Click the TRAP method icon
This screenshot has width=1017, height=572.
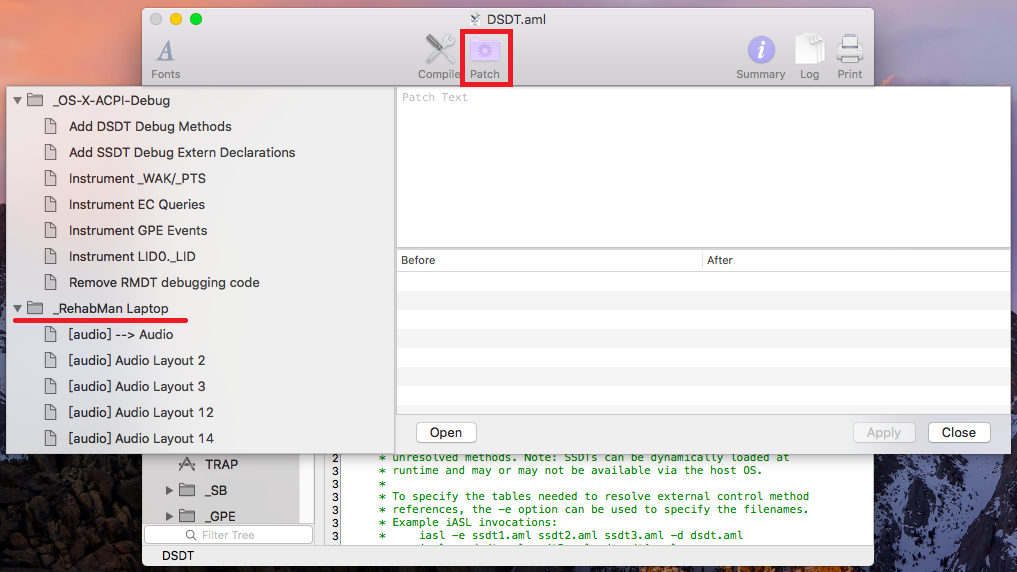[x=187, y=464]
